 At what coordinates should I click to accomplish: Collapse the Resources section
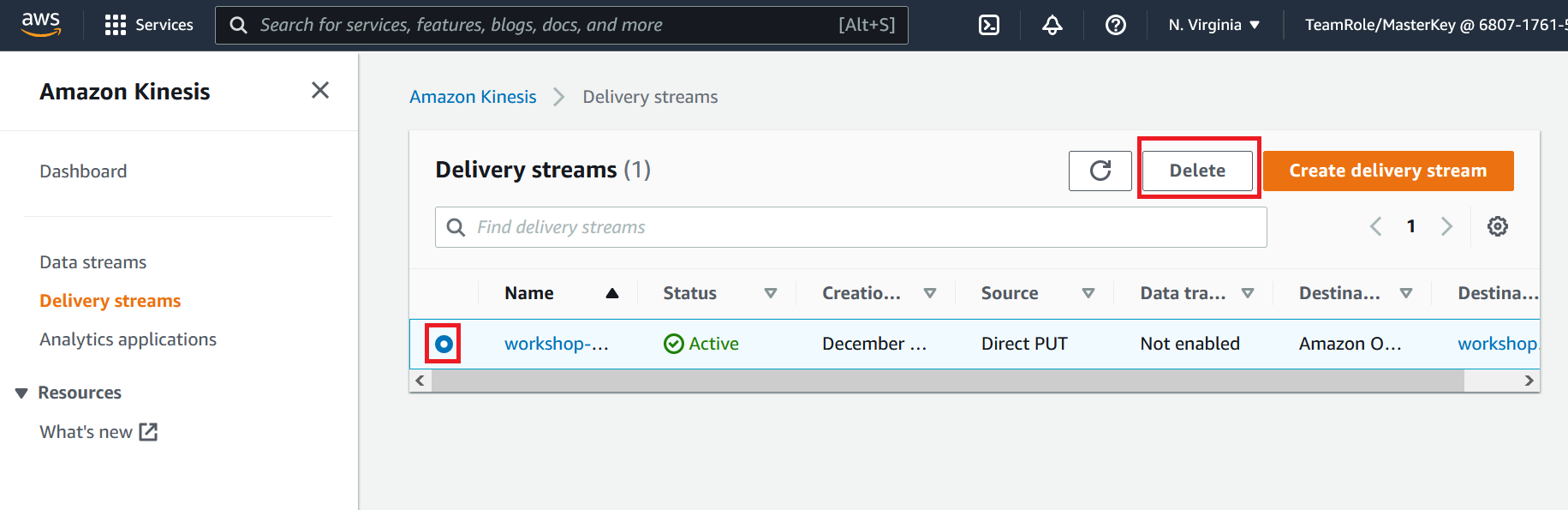point(22,393)
